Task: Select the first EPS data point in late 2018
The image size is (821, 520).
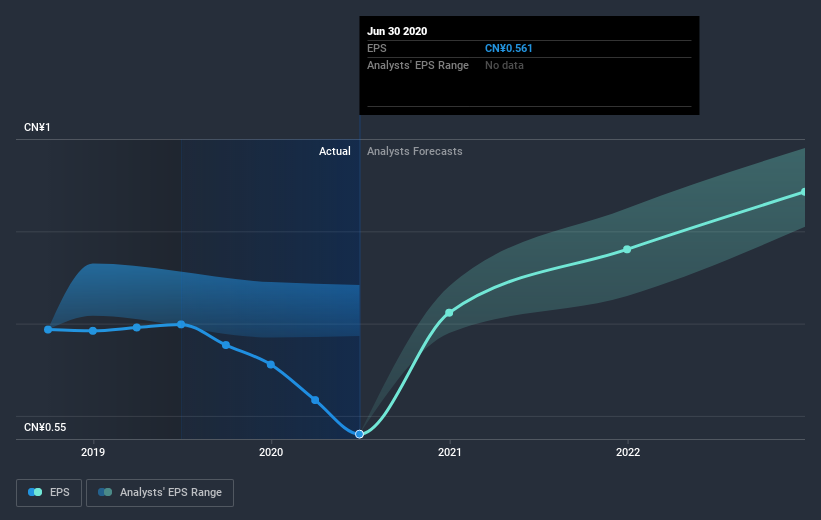Action: pos(48,329)
